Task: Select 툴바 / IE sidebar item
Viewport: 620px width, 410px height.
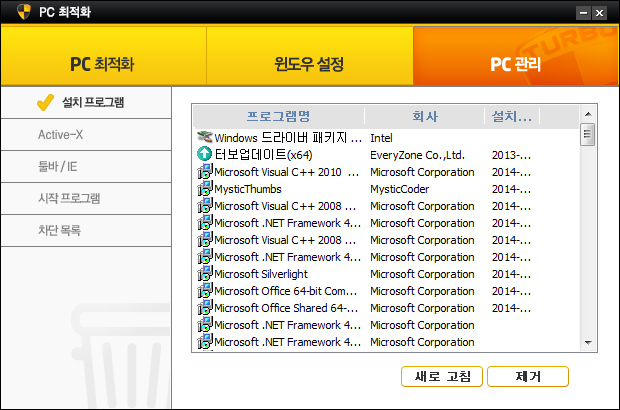Action: [86, 167]
